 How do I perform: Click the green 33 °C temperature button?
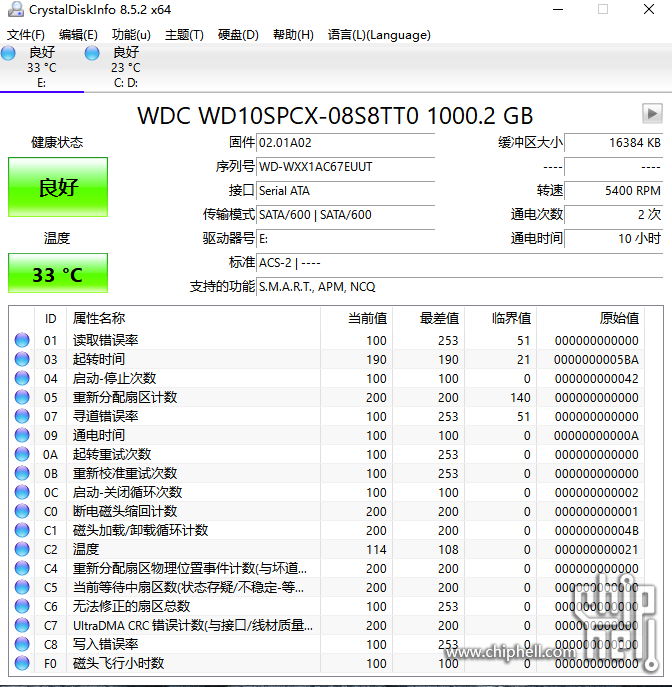[58, 273]
